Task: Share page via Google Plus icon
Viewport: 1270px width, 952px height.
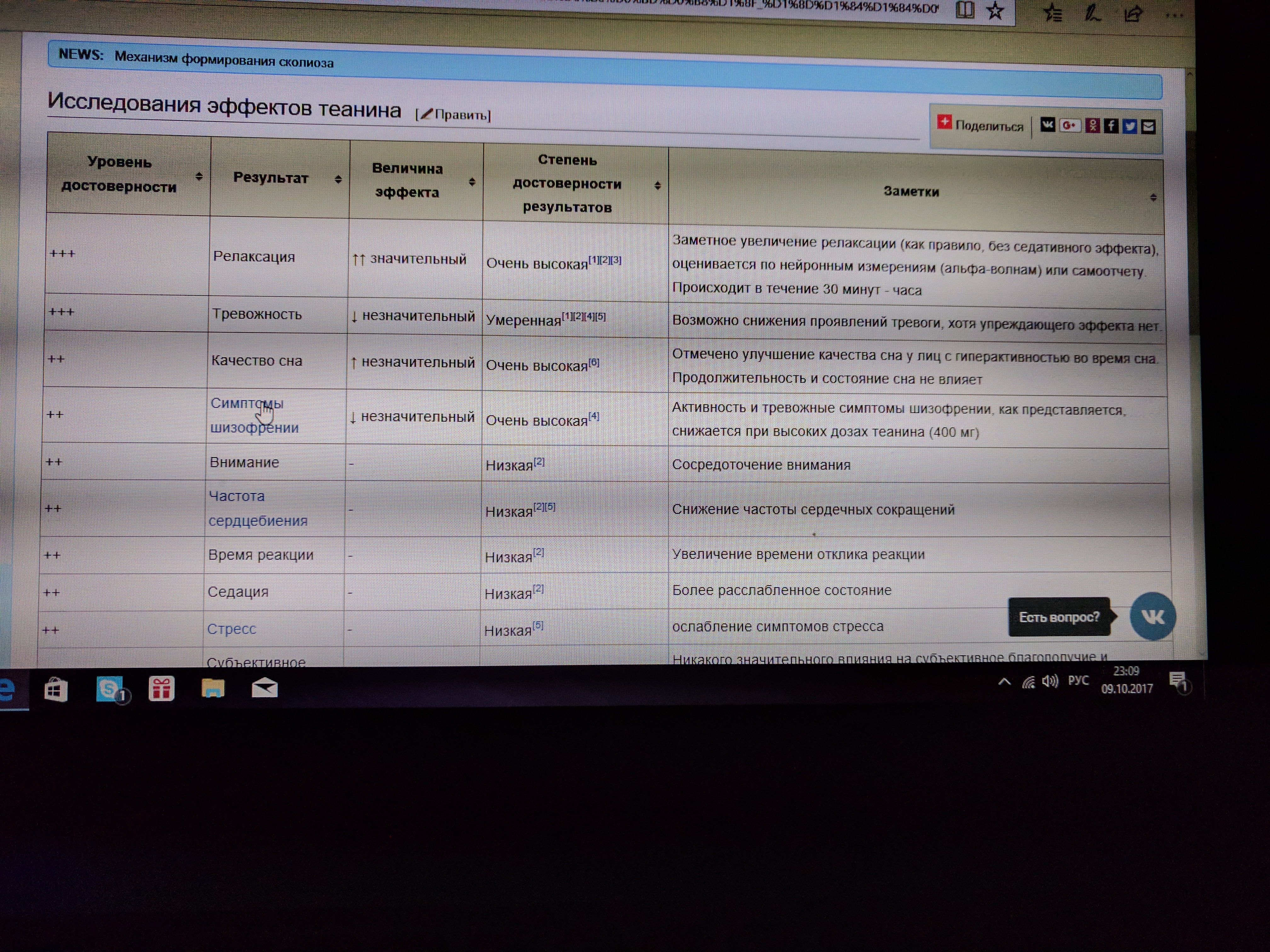Action: pos(1070,126)
